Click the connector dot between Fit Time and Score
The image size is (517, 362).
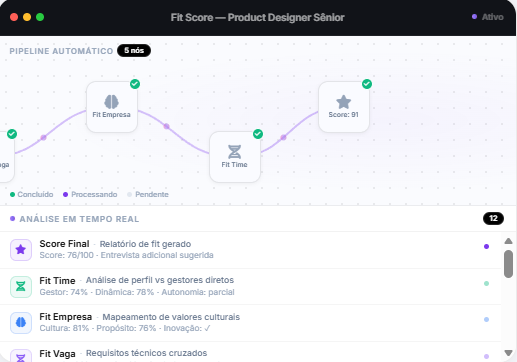283,137
